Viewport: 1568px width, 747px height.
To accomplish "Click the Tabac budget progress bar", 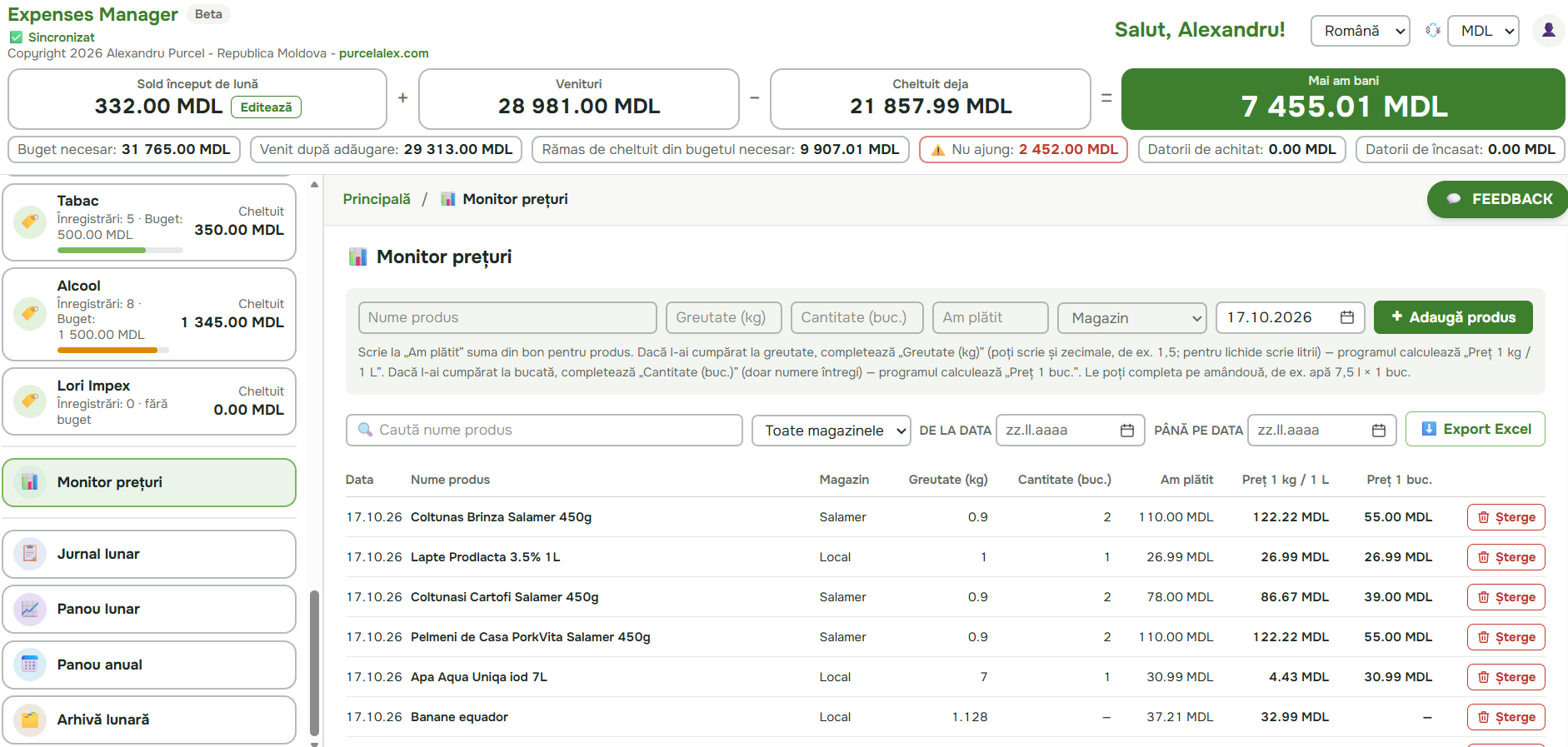I will point(120,250).
